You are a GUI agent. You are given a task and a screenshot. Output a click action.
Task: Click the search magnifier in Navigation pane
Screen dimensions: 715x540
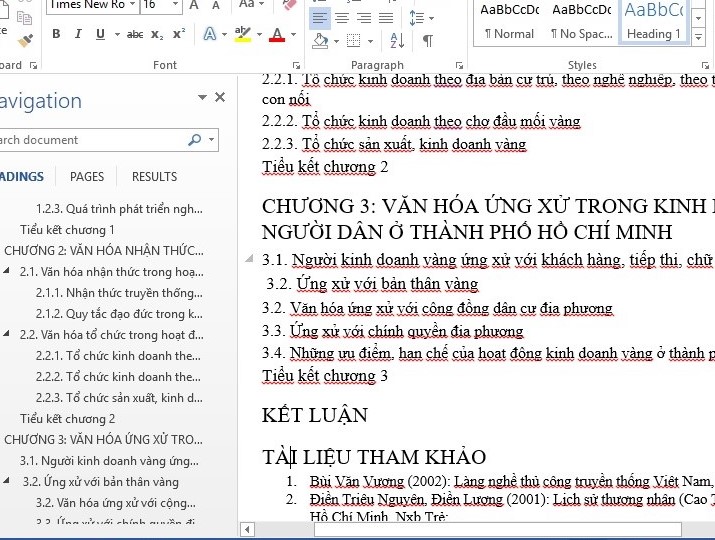click(195, 140)
